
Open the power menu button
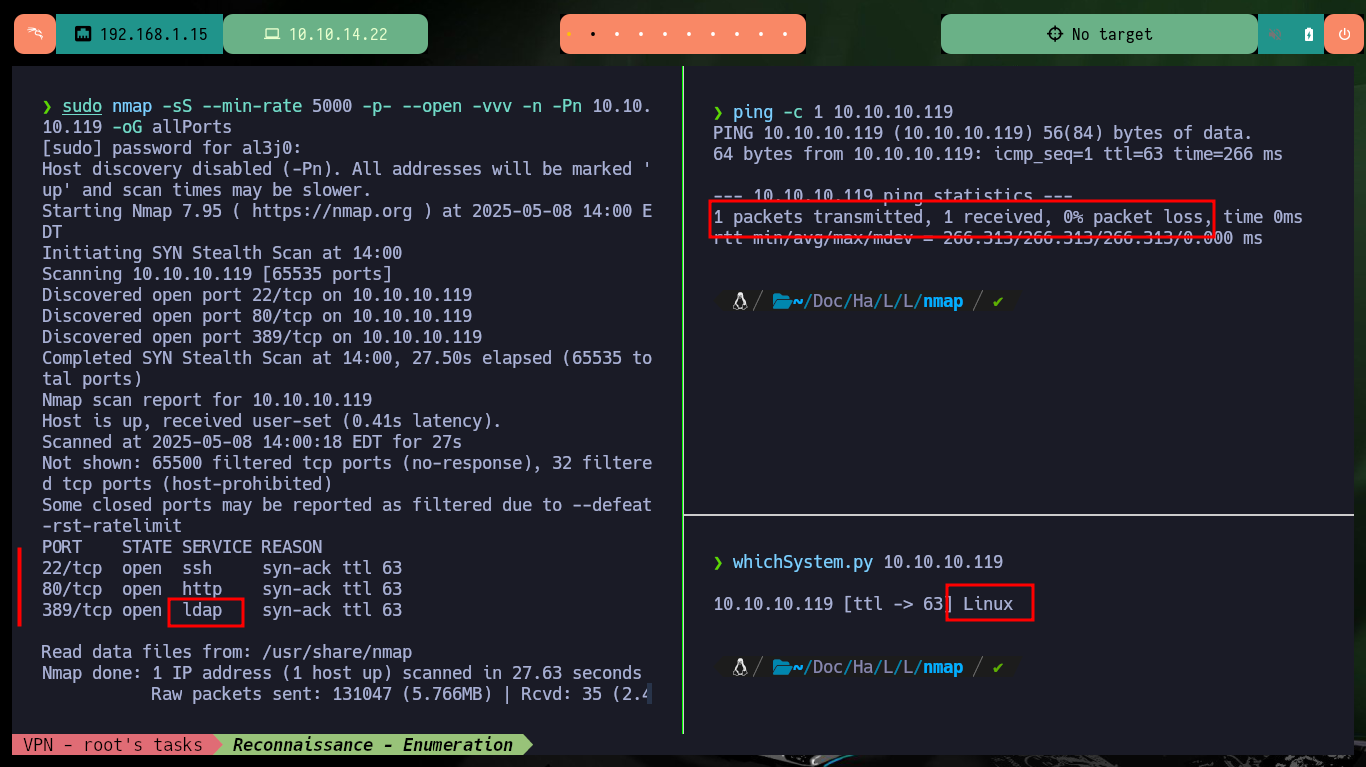[1343, 34]
